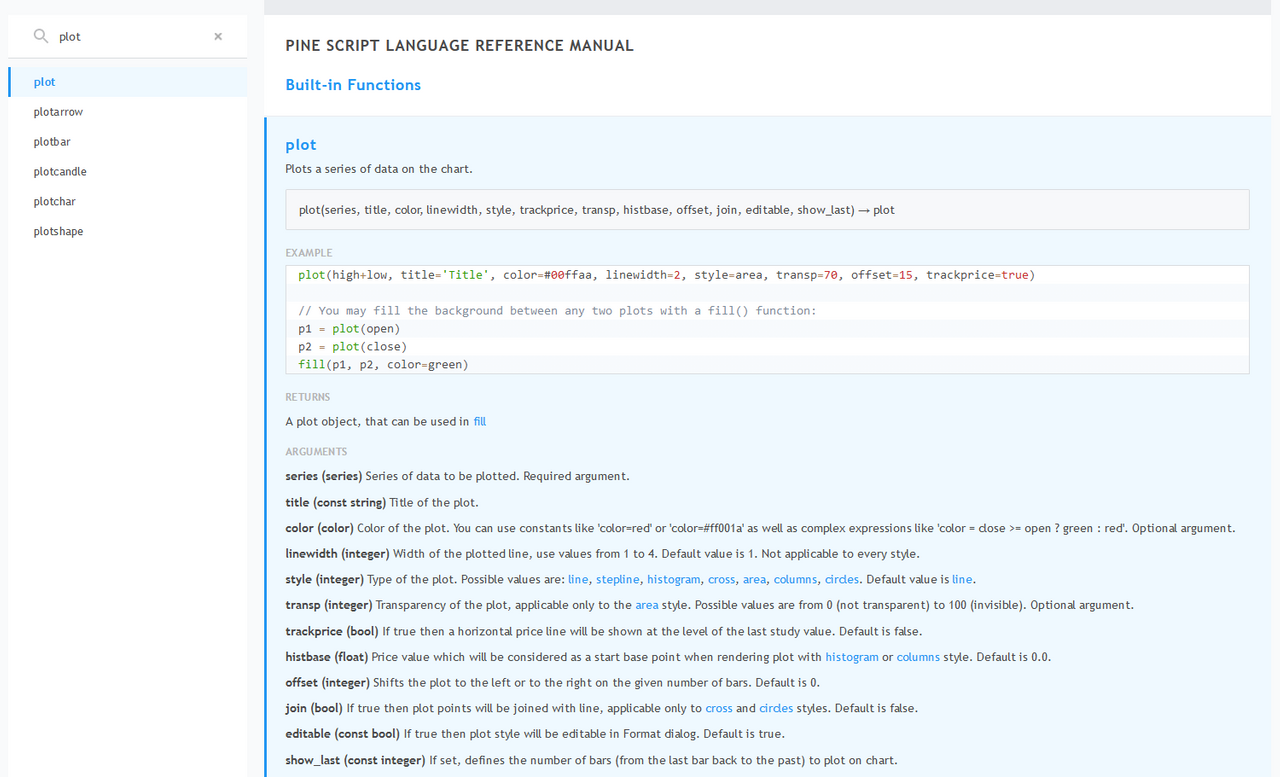Click 'trackprice (bool)' argument name
This screenshot has height=777, width=1280.
[x=332, y=632]
